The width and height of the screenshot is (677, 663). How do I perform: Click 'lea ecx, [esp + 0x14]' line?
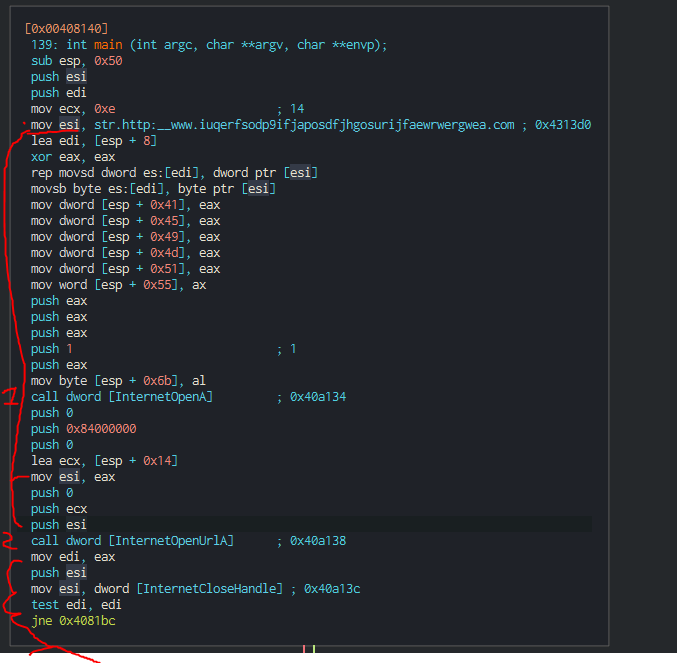[x=104, y=461]
